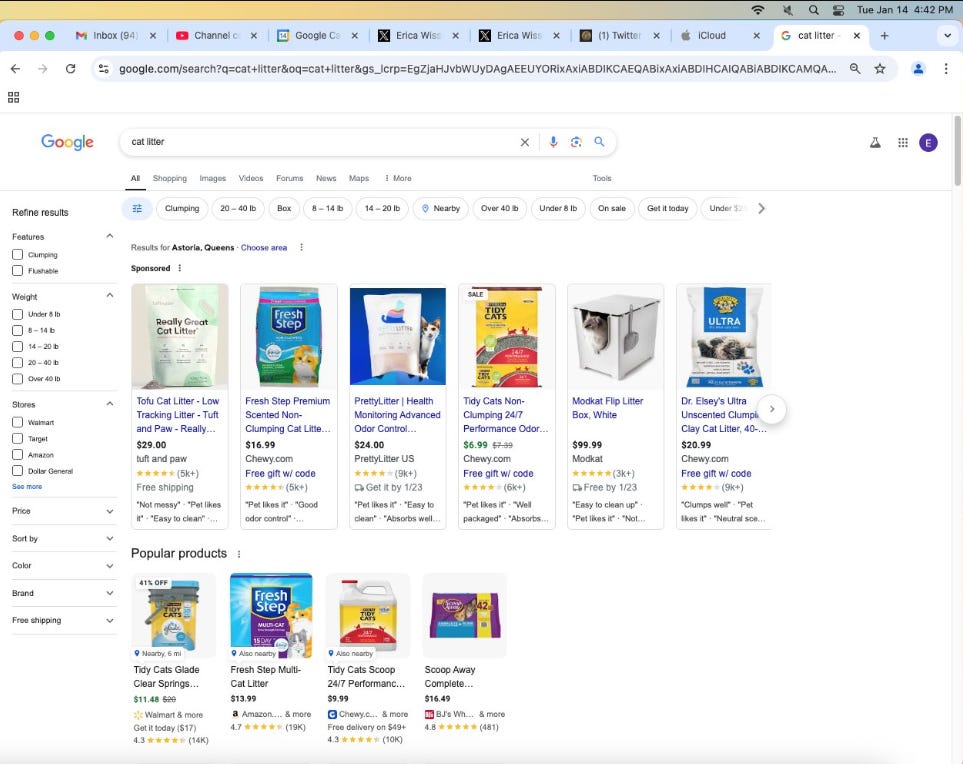The height and width of the screenshot is (764, 963).
Task: Click See more under Stores
Action: click(x=27, y=486)
